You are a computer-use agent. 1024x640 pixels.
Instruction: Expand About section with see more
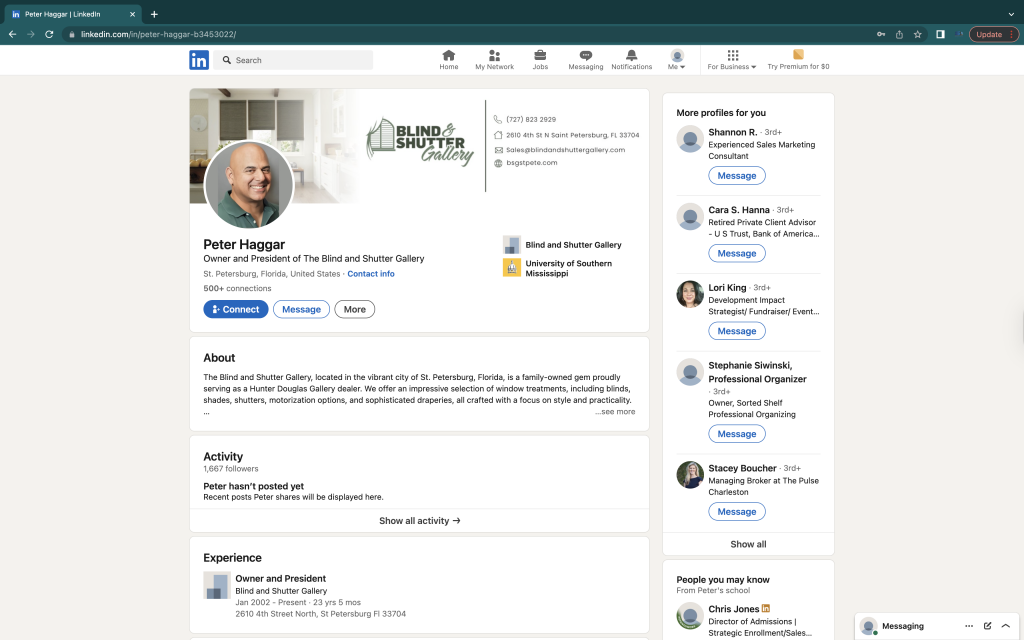pos(615,412)
